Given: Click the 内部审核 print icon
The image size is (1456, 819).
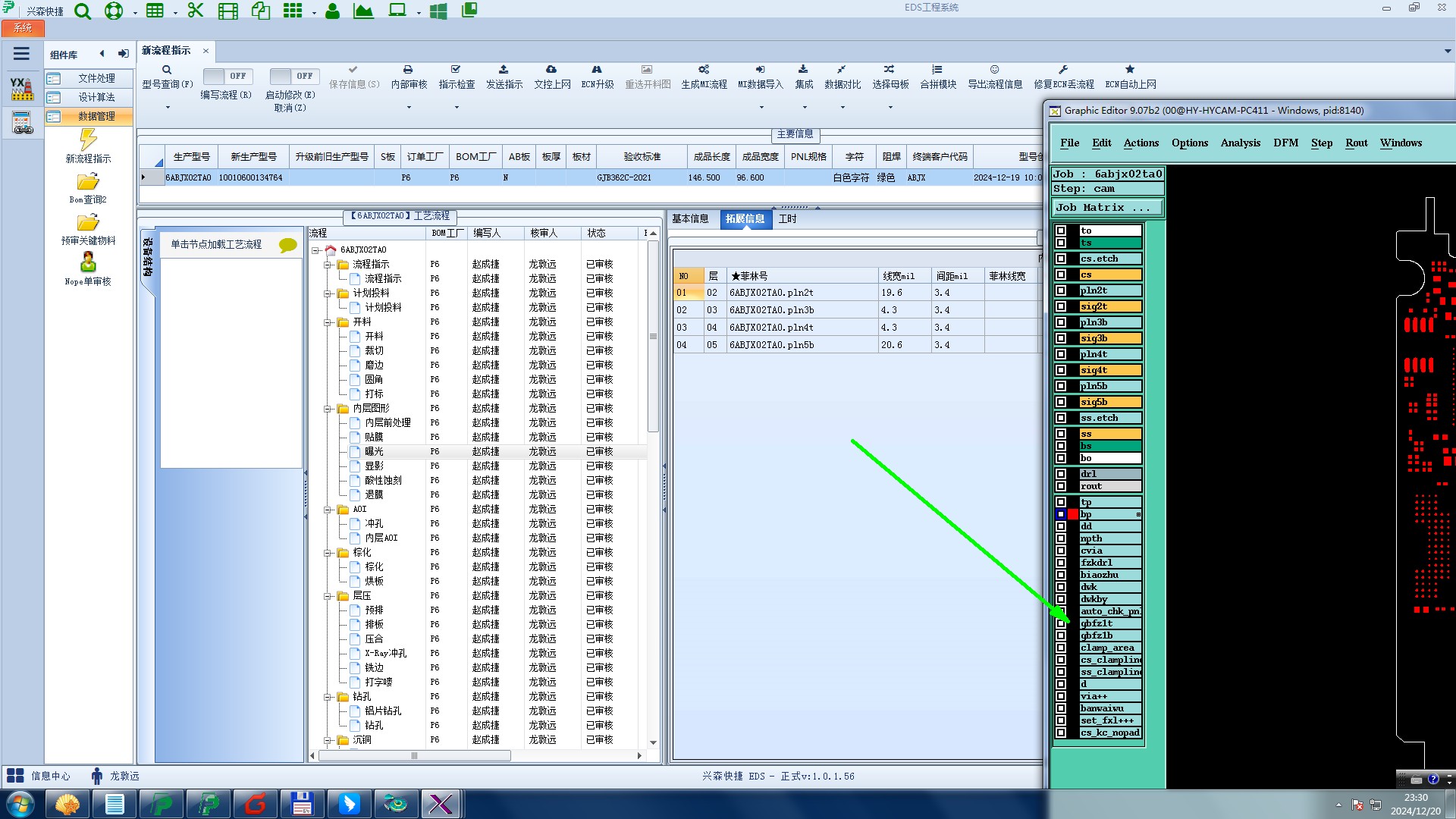Looking at the screenshot, I should click(x=408, y=70).
